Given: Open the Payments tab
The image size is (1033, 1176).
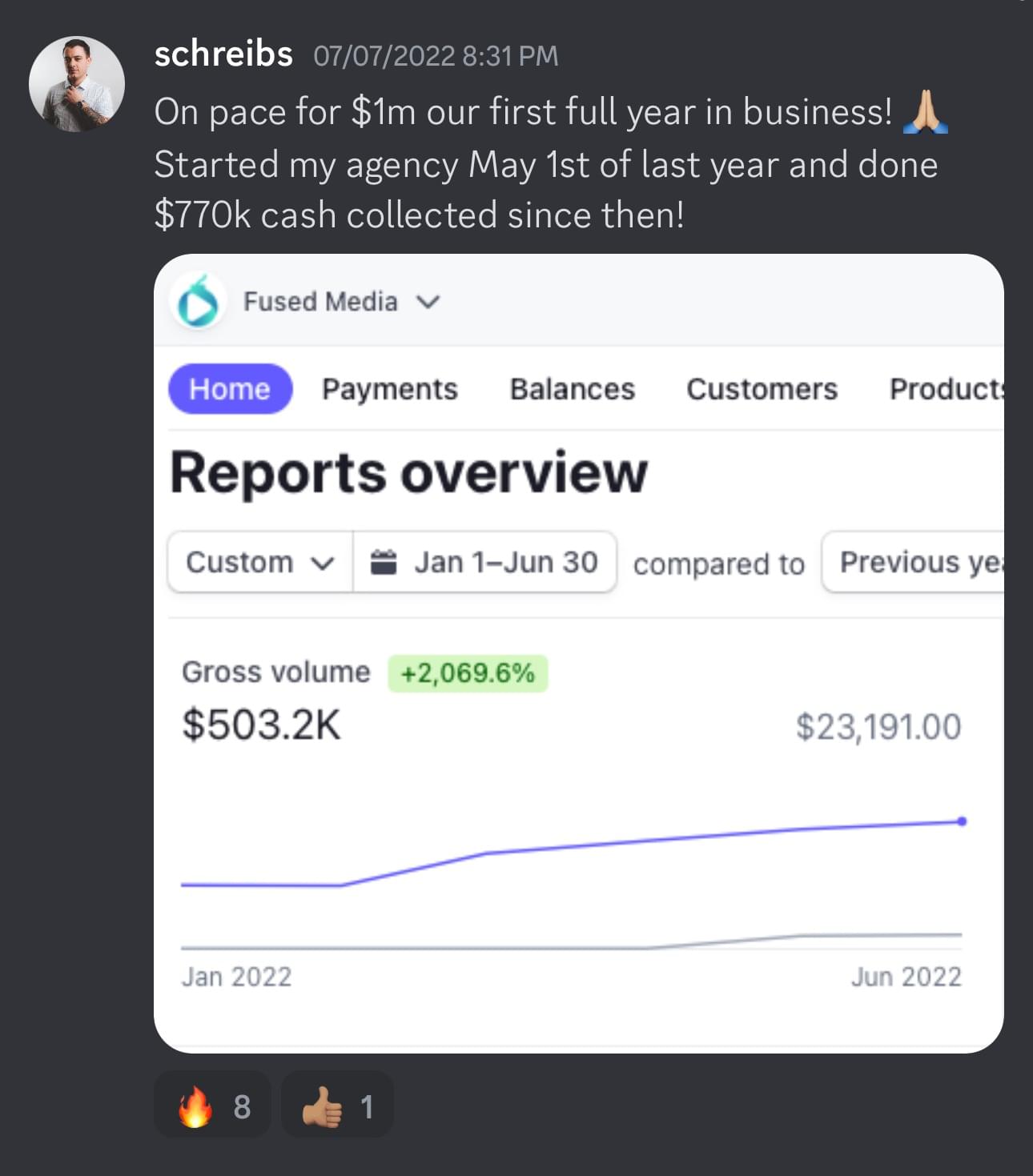Looking at the screenshot, I should 389,389.
